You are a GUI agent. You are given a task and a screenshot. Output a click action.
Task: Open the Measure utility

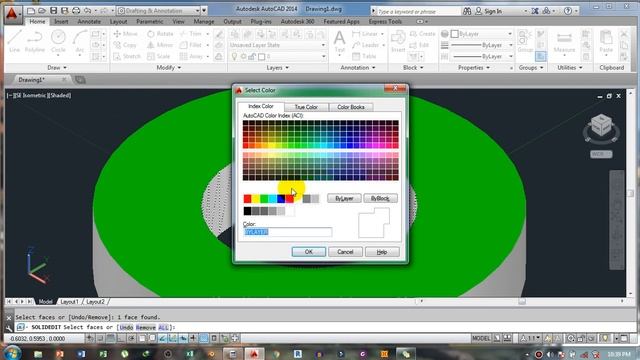click(564, 41)
